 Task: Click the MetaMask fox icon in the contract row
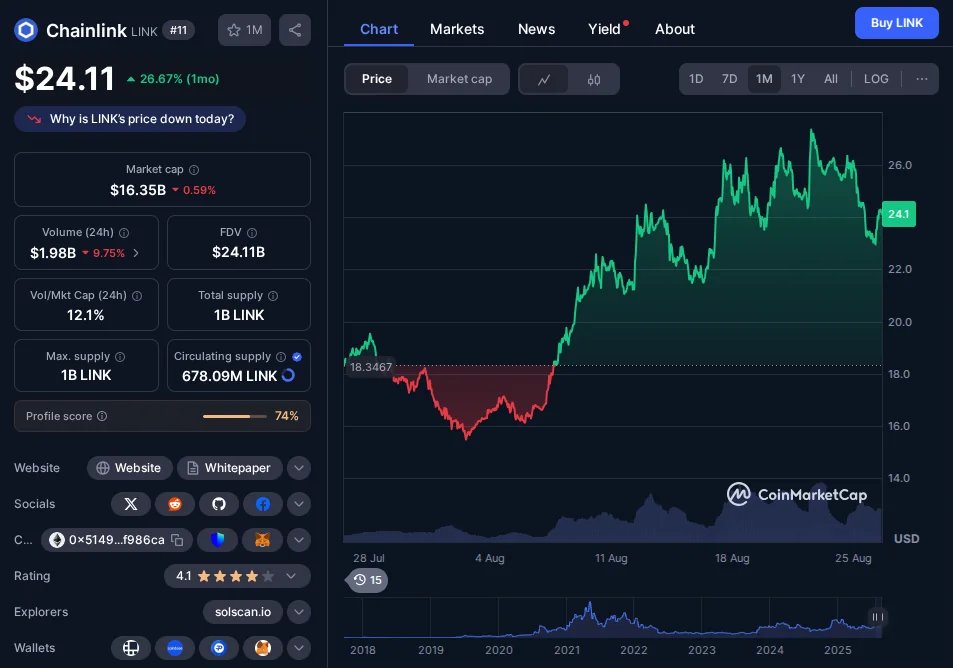[x=262, y=540]
